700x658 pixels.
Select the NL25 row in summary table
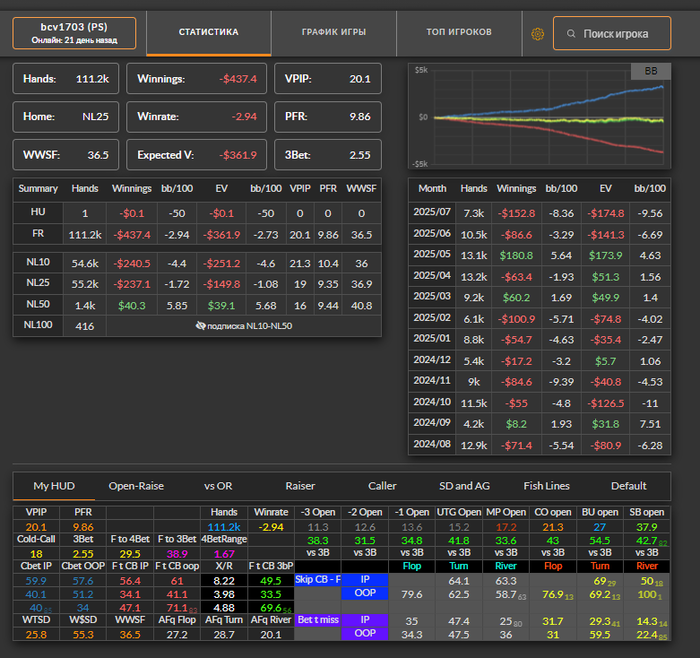click(x=39, y=283)
